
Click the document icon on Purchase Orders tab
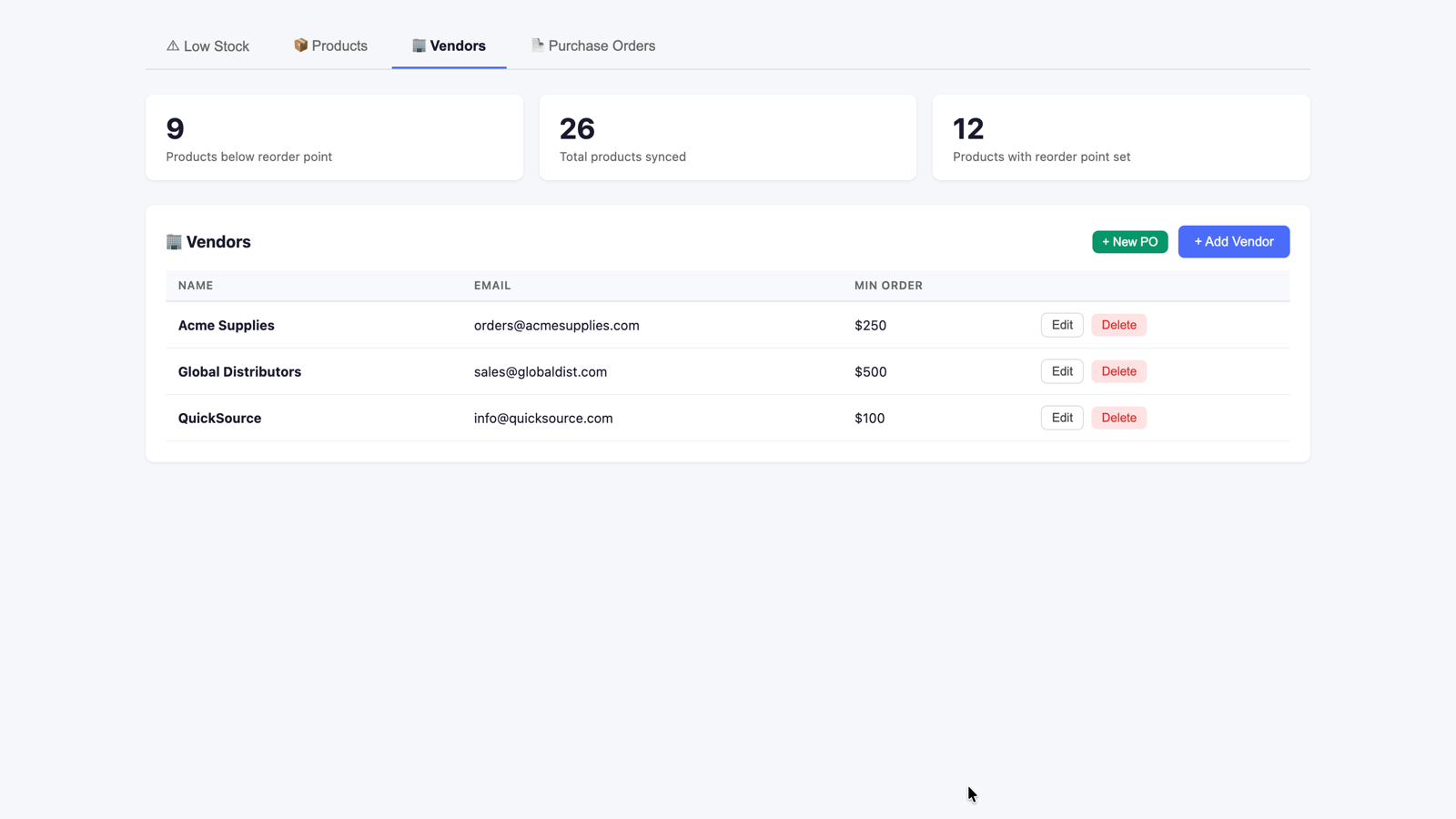[538, 45]
